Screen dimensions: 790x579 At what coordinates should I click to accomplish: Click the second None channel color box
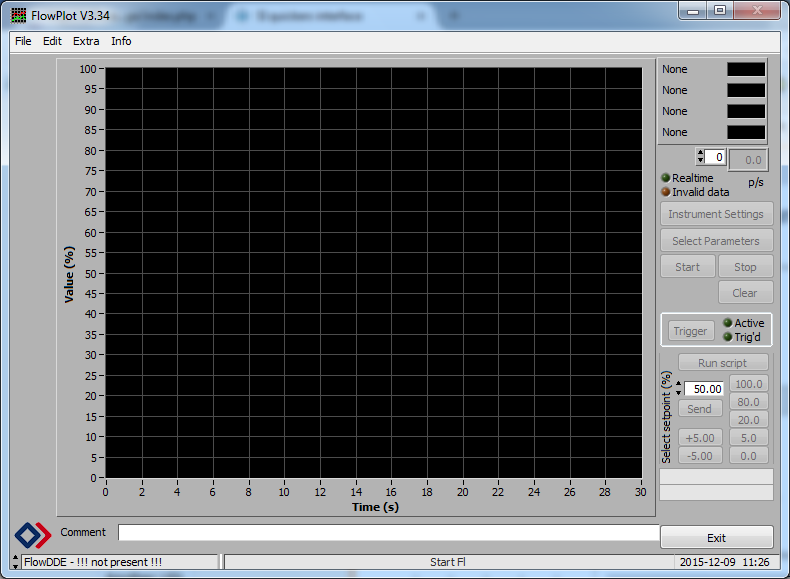pos(746,90)
